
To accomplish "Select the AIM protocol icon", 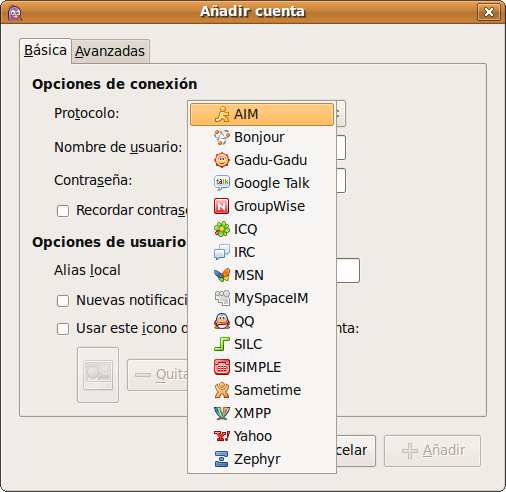I will tap(222, 114).
